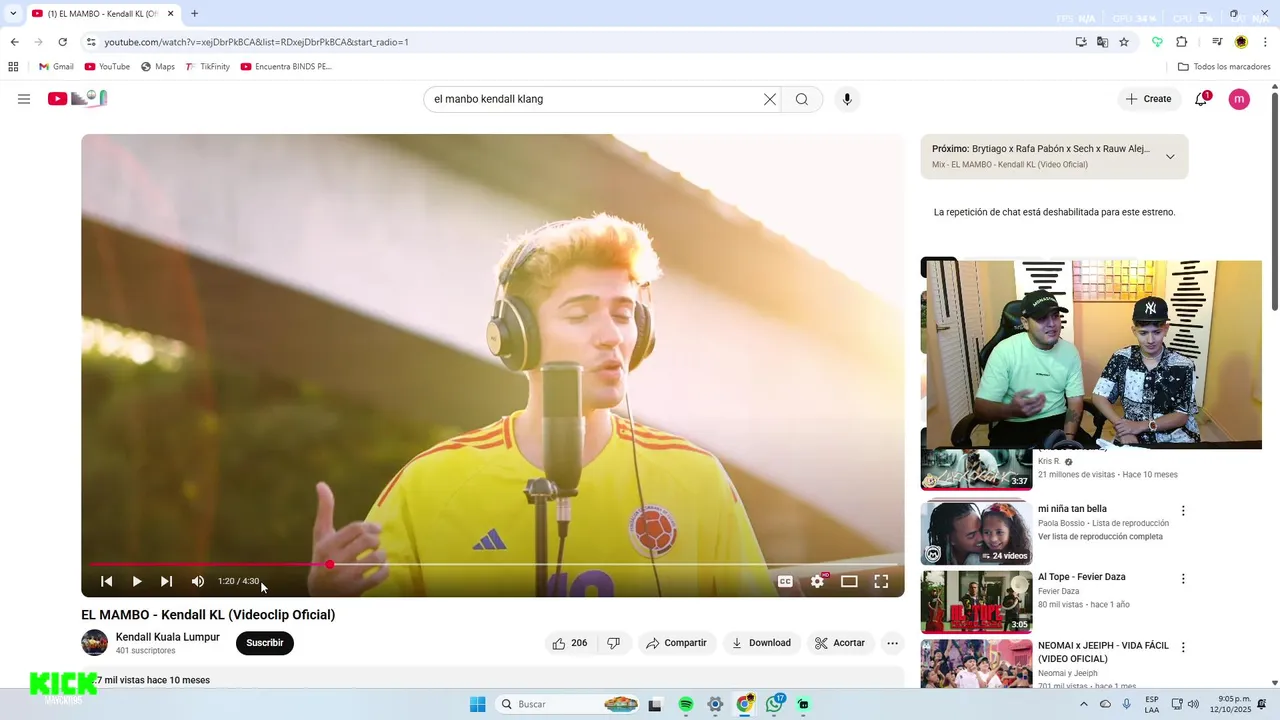The height and width of the screenshot is (720, 1280).
Task: Open 'mi niña tan bella' playlist thumbnail
Action: pyautogui.click(x=977, y=533)
